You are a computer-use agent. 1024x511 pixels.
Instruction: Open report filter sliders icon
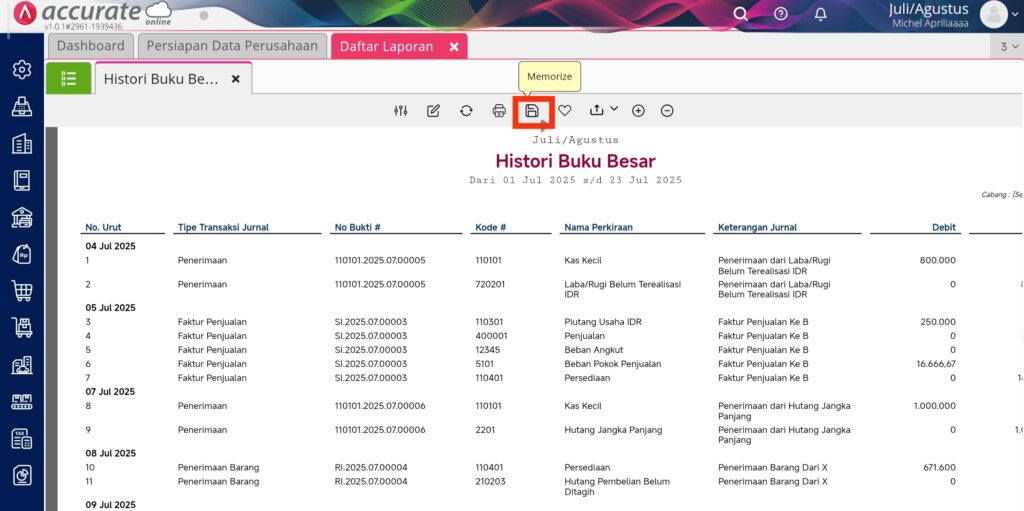[401, 111]
